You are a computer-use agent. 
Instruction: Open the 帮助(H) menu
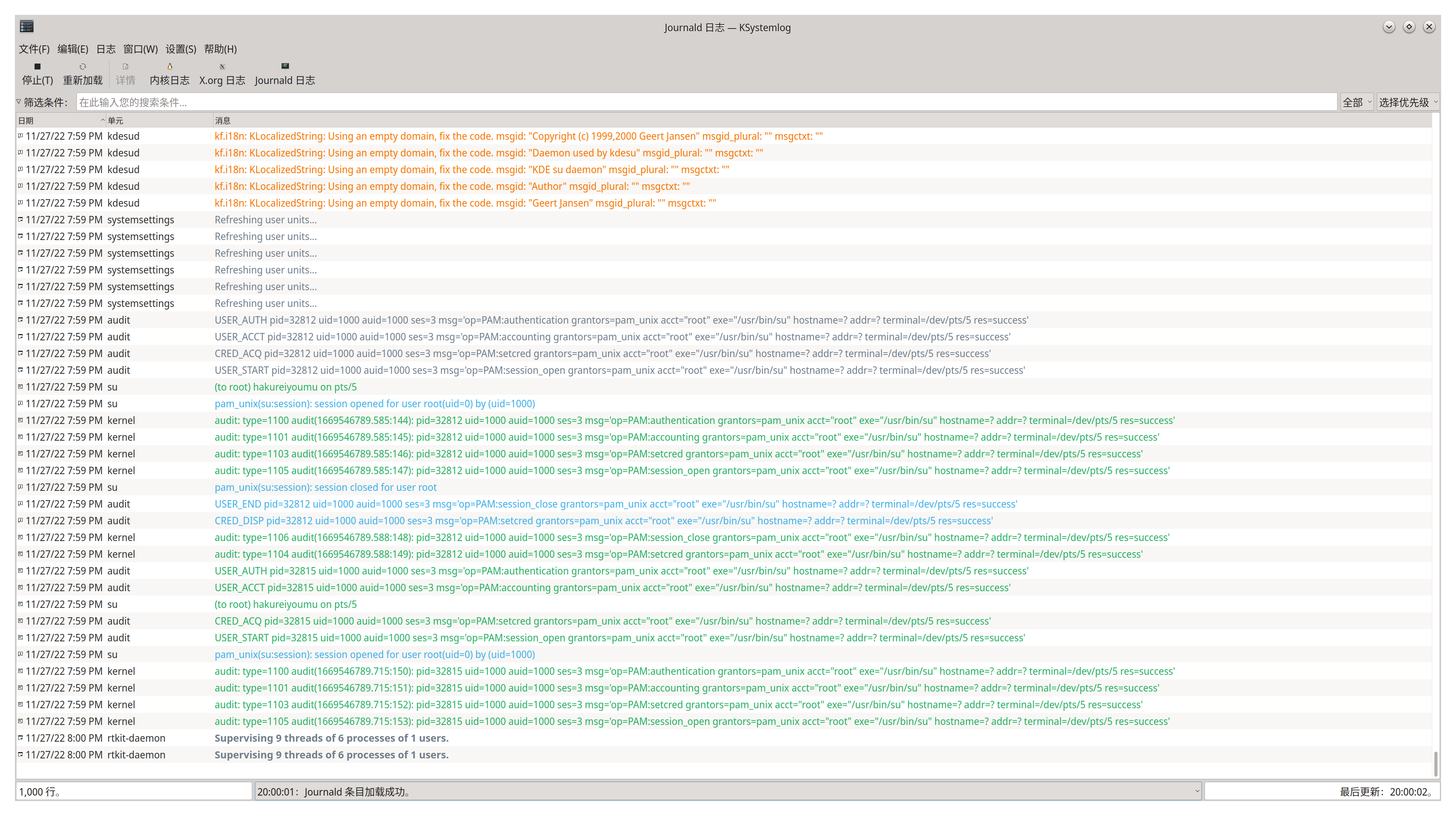click(x=220, y=49)
